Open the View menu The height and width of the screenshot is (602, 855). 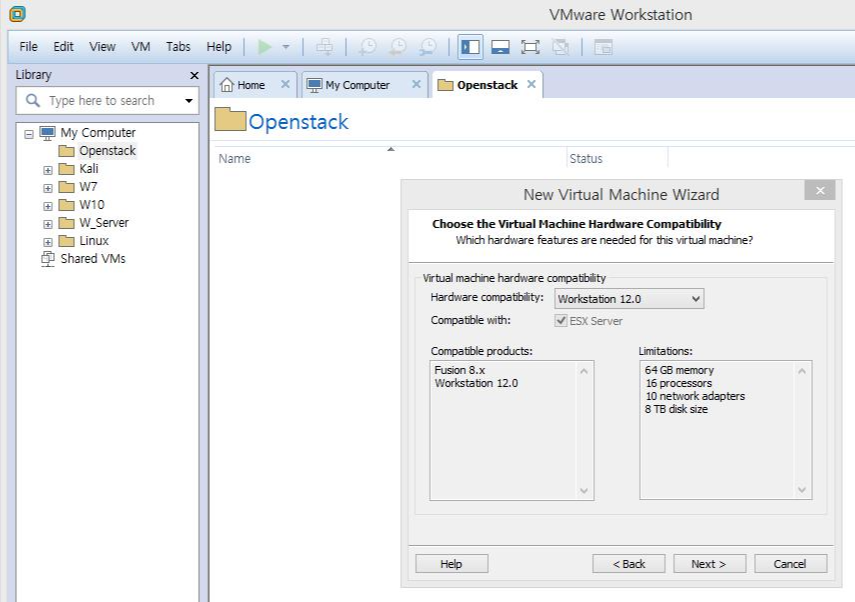click(x=103, y=47)
